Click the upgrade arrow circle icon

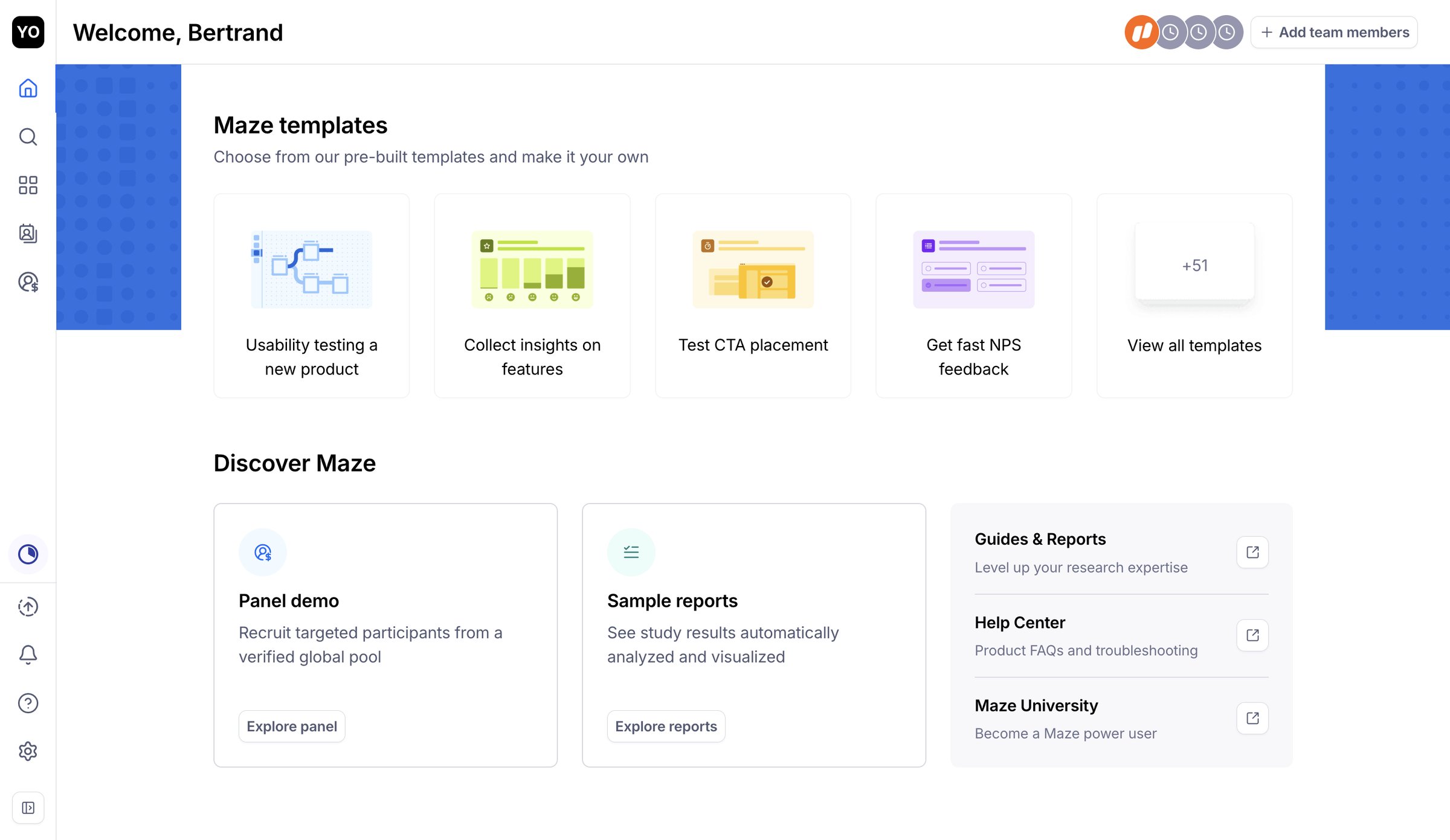pos(28,606)
